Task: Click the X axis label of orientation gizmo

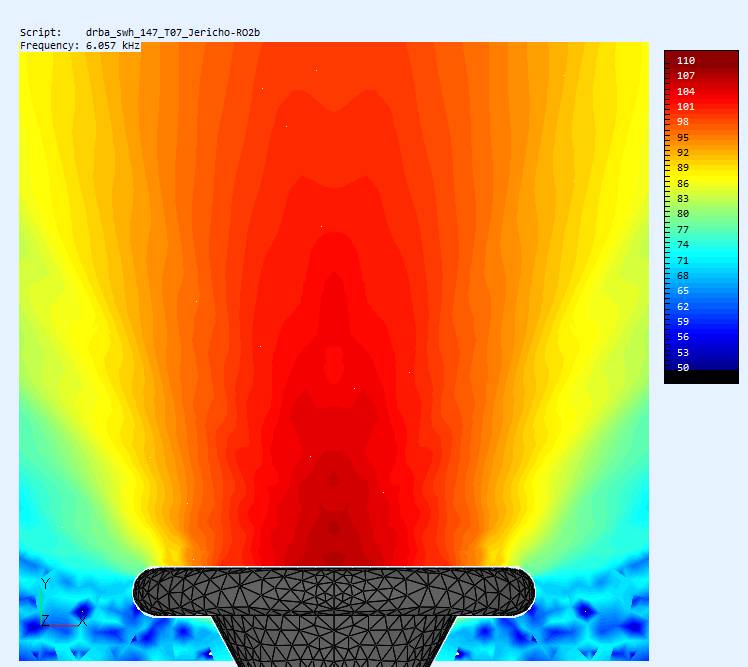Action: click(x=83, y=621)
